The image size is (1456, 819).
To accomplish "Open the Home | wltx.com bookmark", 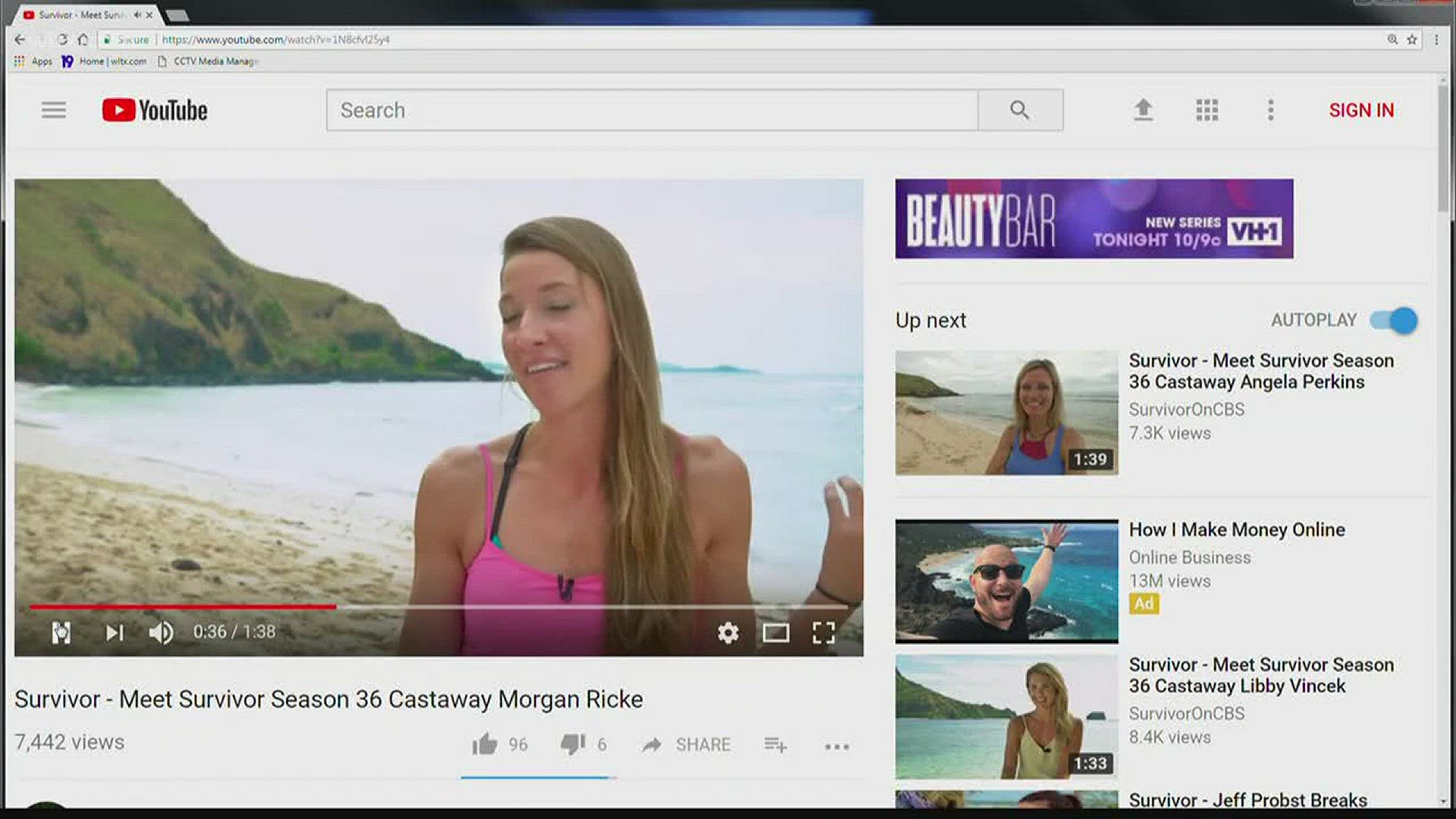I will 104,61.
